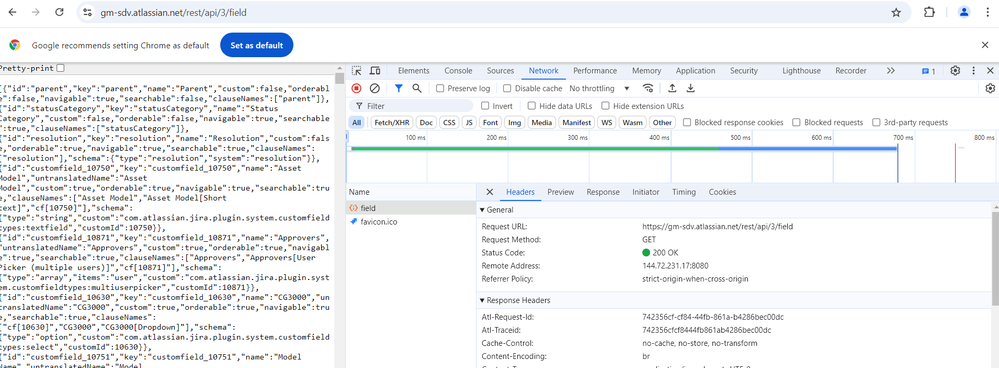
Task: Stop recording network log
Action: point(357,88)
